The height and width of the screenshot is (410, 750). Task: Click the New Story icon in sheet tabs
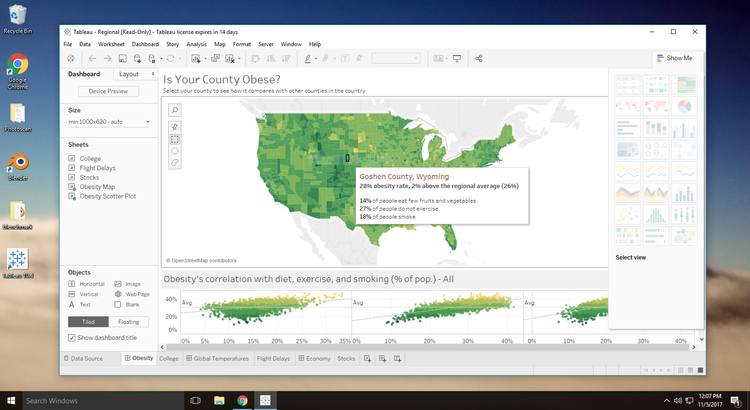(x=397, y=358)
